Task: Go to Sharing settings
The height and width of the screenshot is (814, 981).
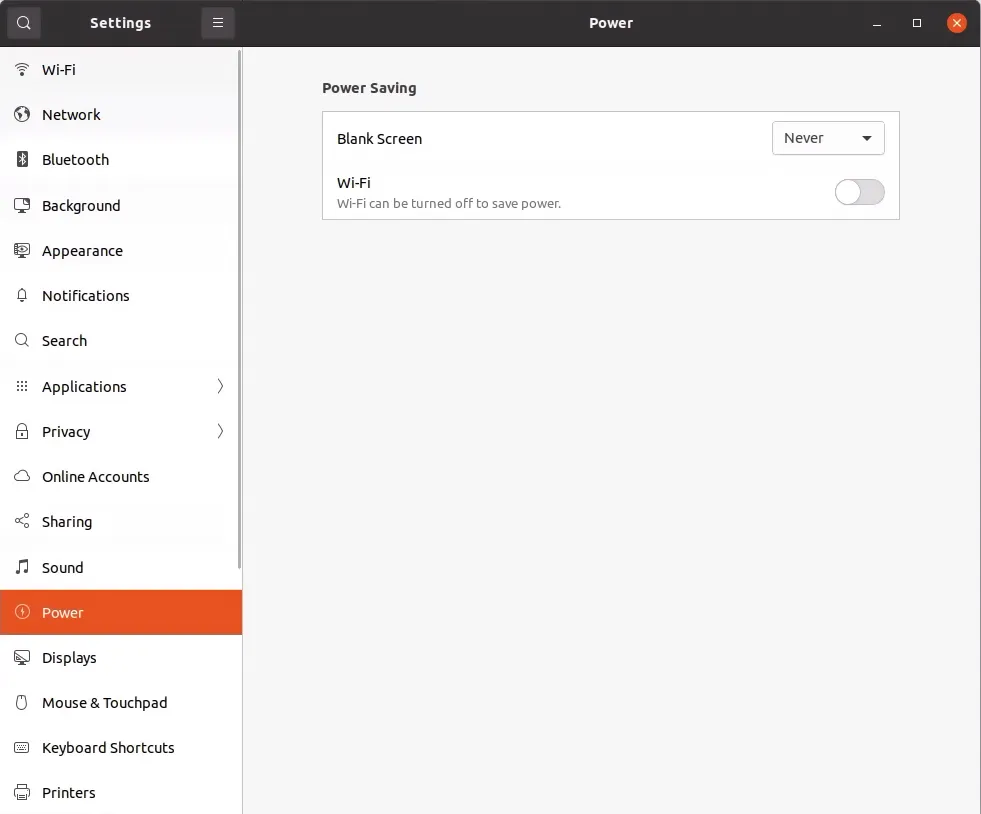Action: coord(119,521)
